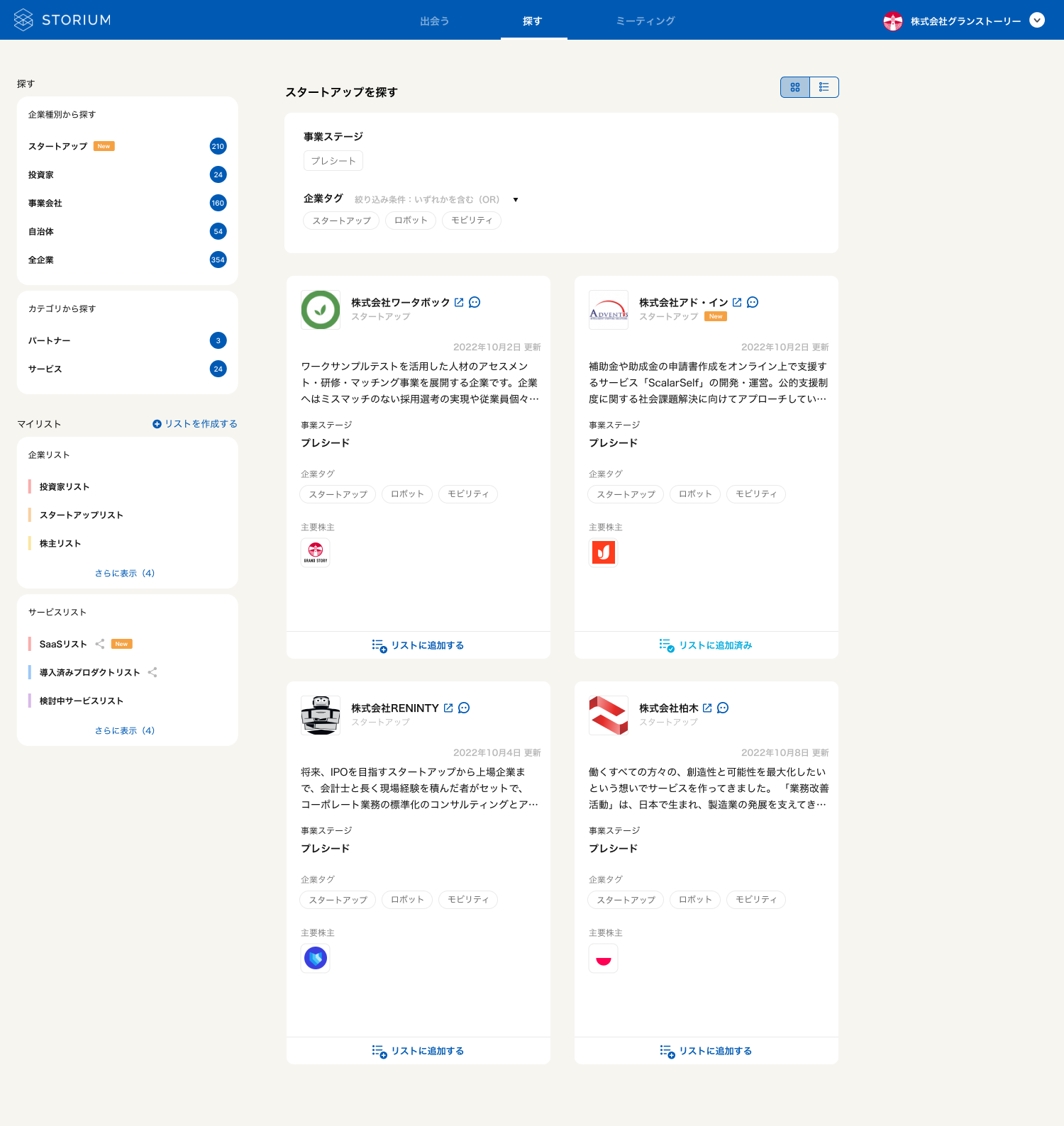Click プレシート stage filter chip
This screenshot has height=1126, width=1064.
333,161
